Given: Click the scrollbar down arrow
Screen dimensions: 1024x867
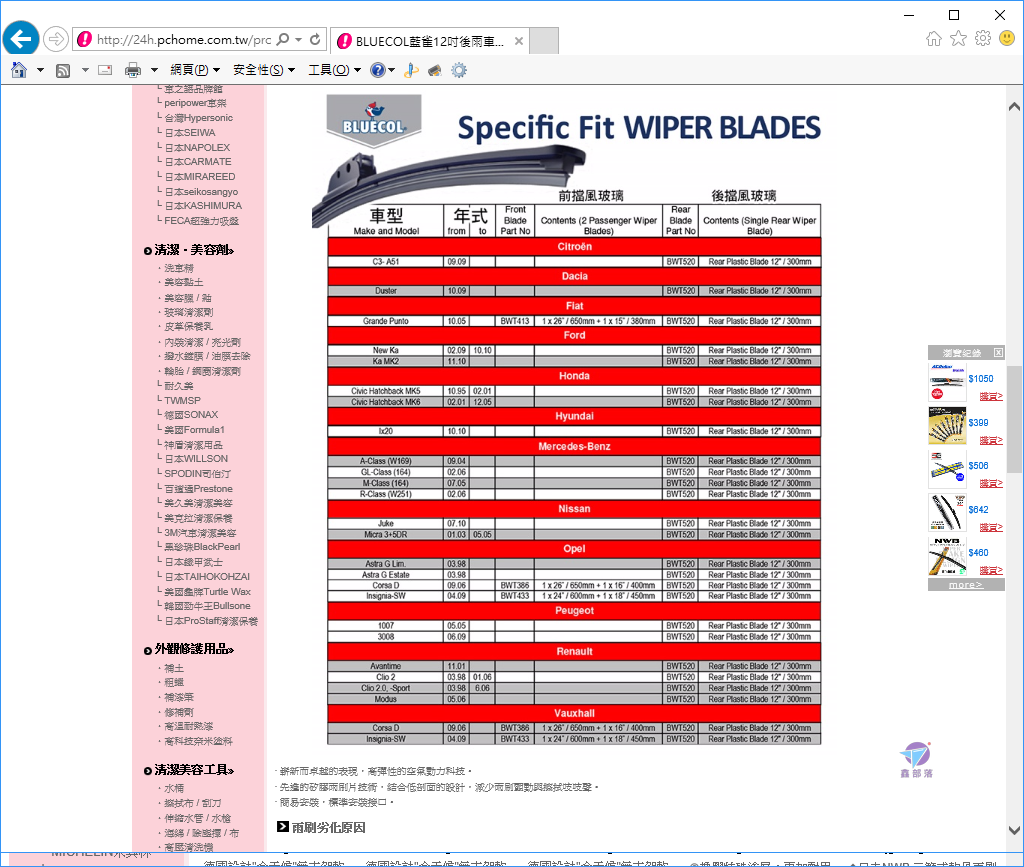Looking at the screenshot, I should pos(1014,830).
